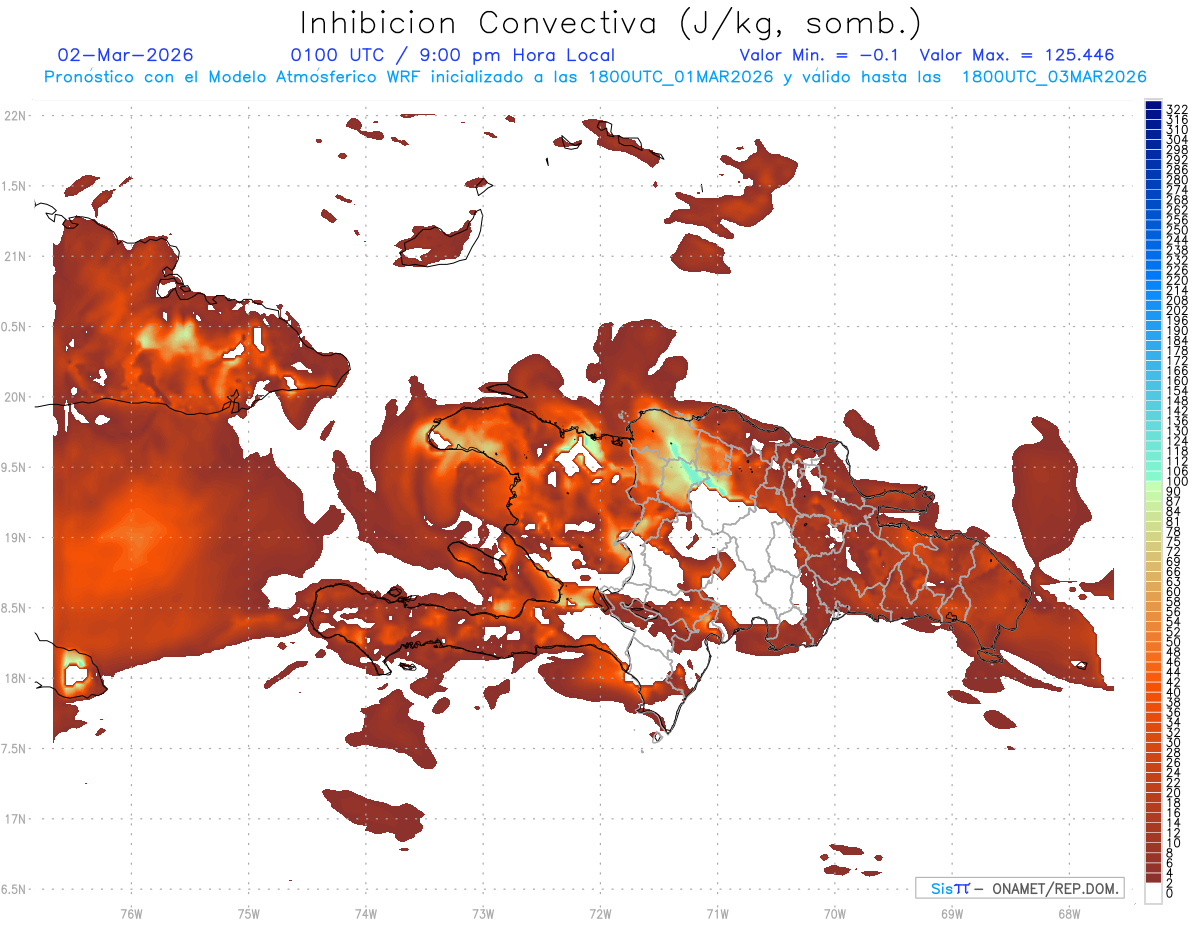Image resolution: width=1200 pixels, height=927 pixels.
Task: Click the '1800UTC_03MAR2026' validity timestamp
Action: 1054,77
